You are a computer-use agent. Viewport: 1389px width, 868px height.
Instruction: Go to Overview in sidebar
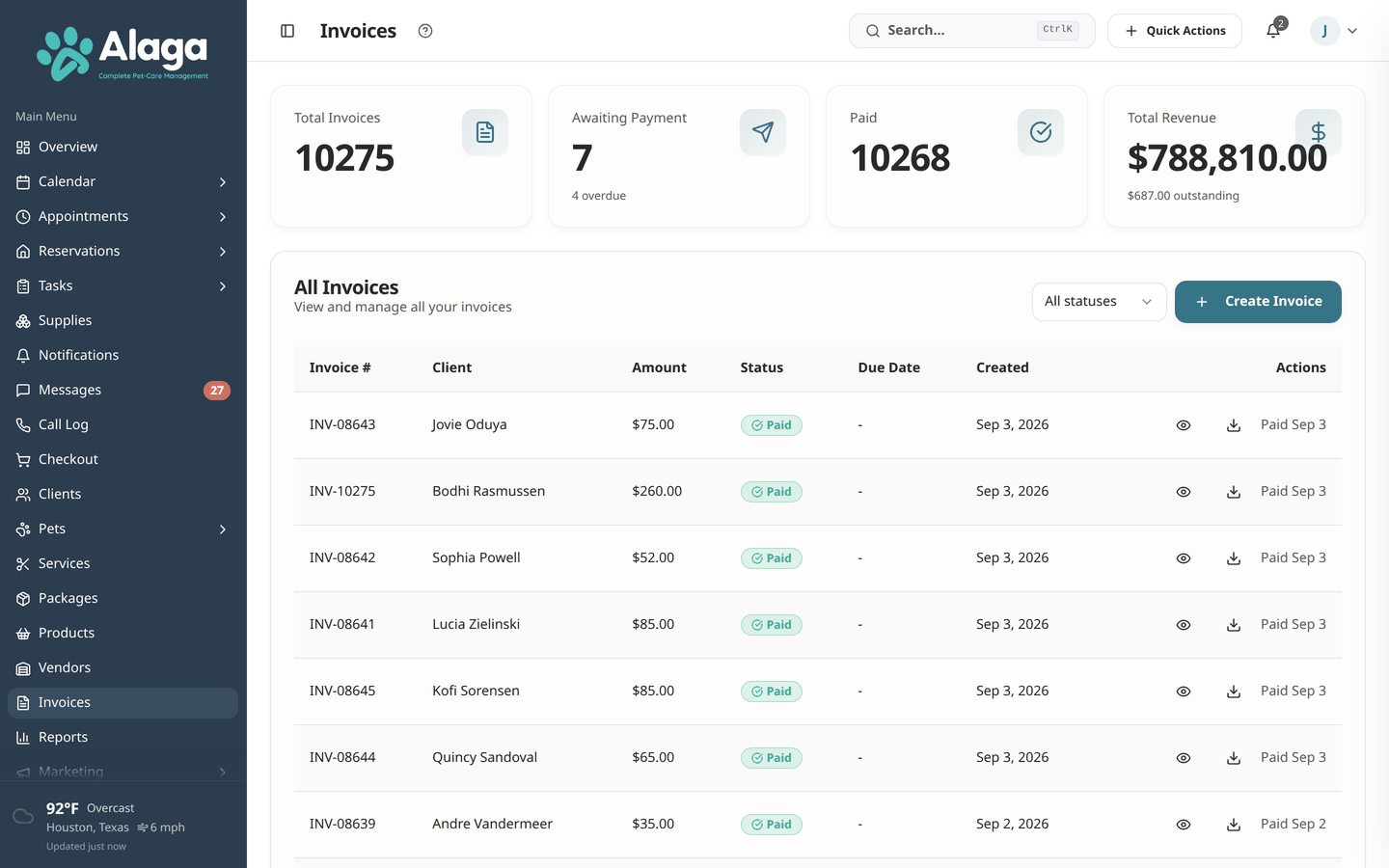tap(123, 148)
